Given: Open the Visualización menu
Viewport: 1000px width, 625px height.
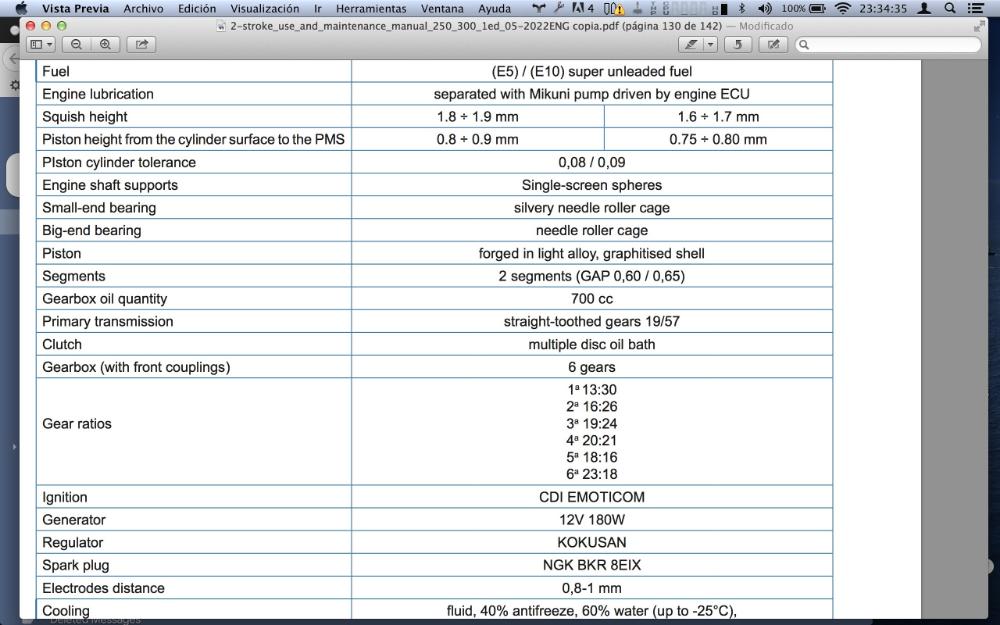Looking at the screenshot, I should [x=265, y=8].
